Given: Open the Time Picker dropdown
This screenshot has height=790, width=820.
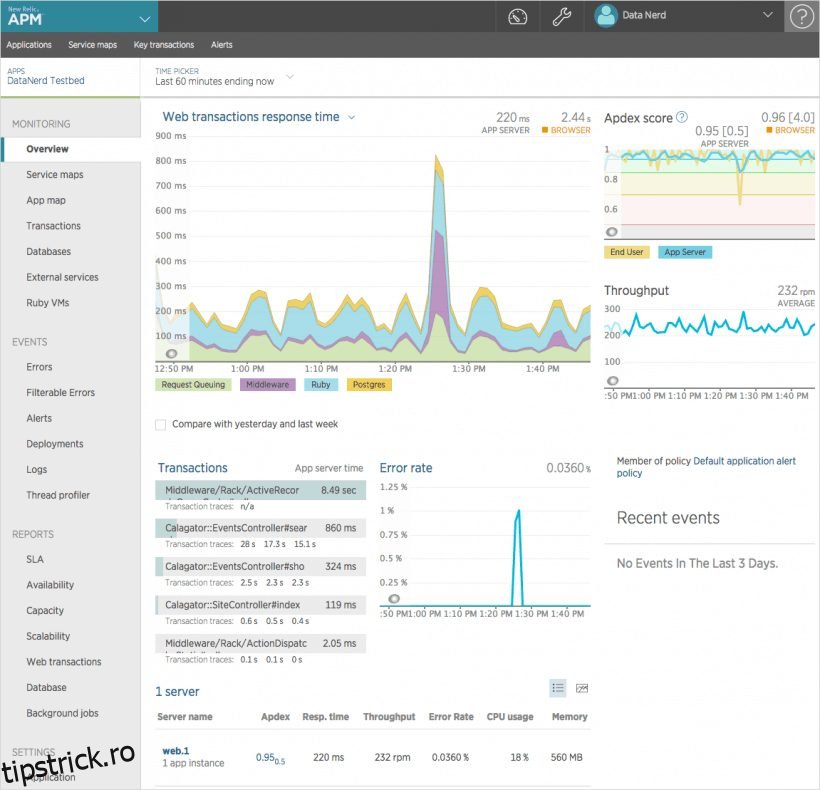Looking at the screenshot, I should [x=290, y=76].
